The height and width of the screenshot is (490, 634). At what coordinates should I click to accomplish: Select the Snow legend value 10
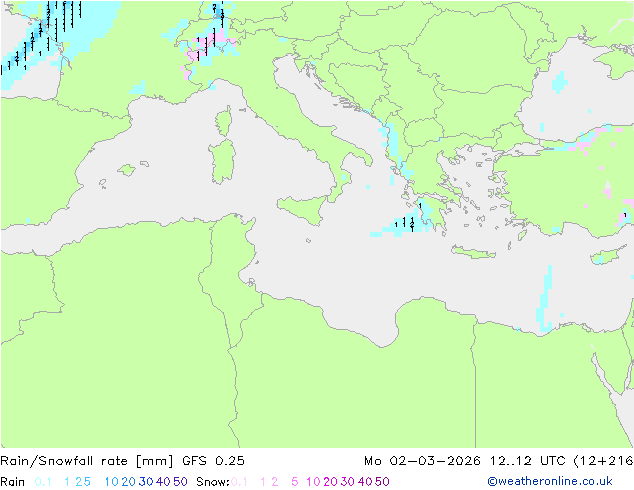pos(313,482)
